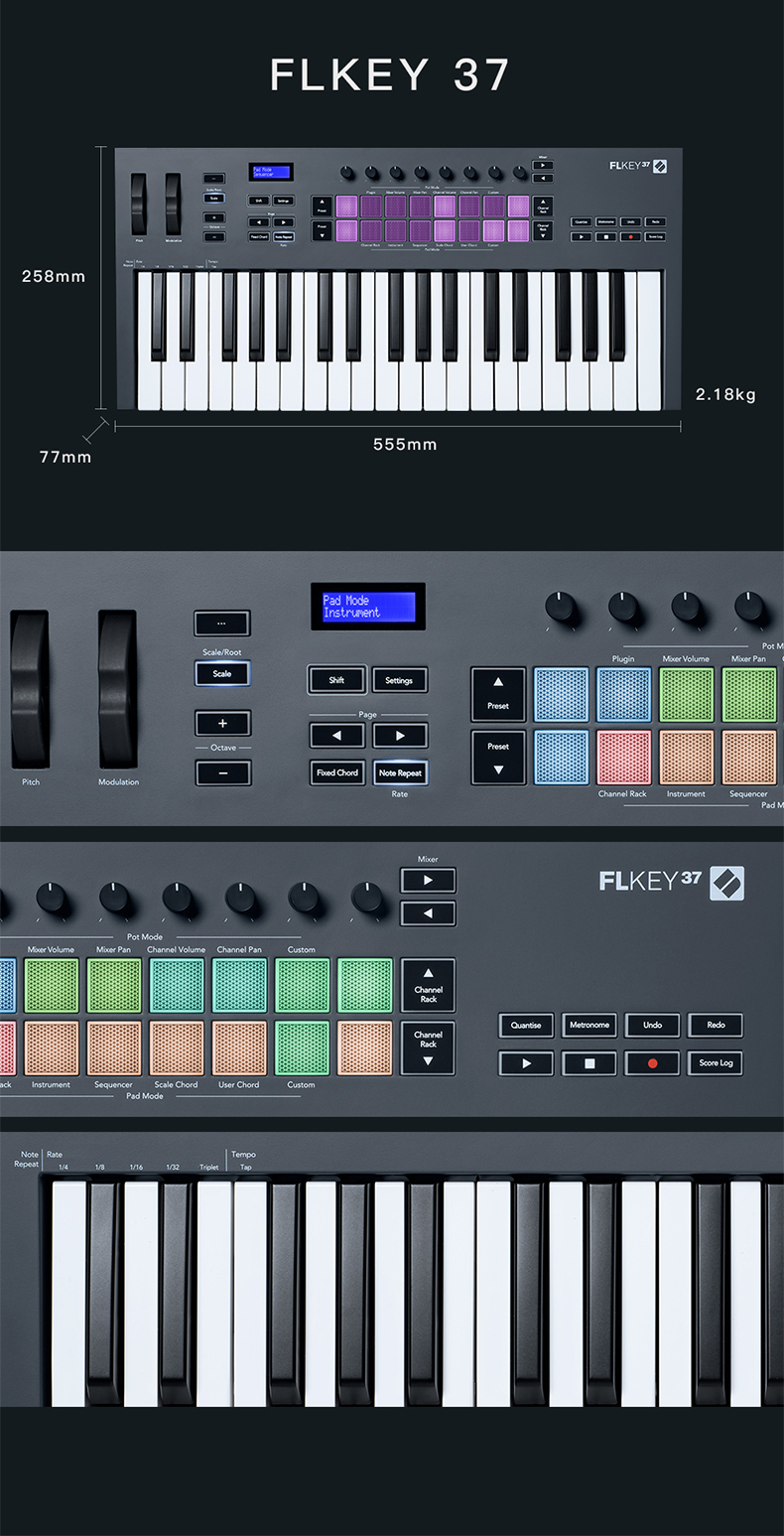784x1536 pixels.
Task: Click the Preset down-arrow button in the close-up
Action: coord(498,757)
